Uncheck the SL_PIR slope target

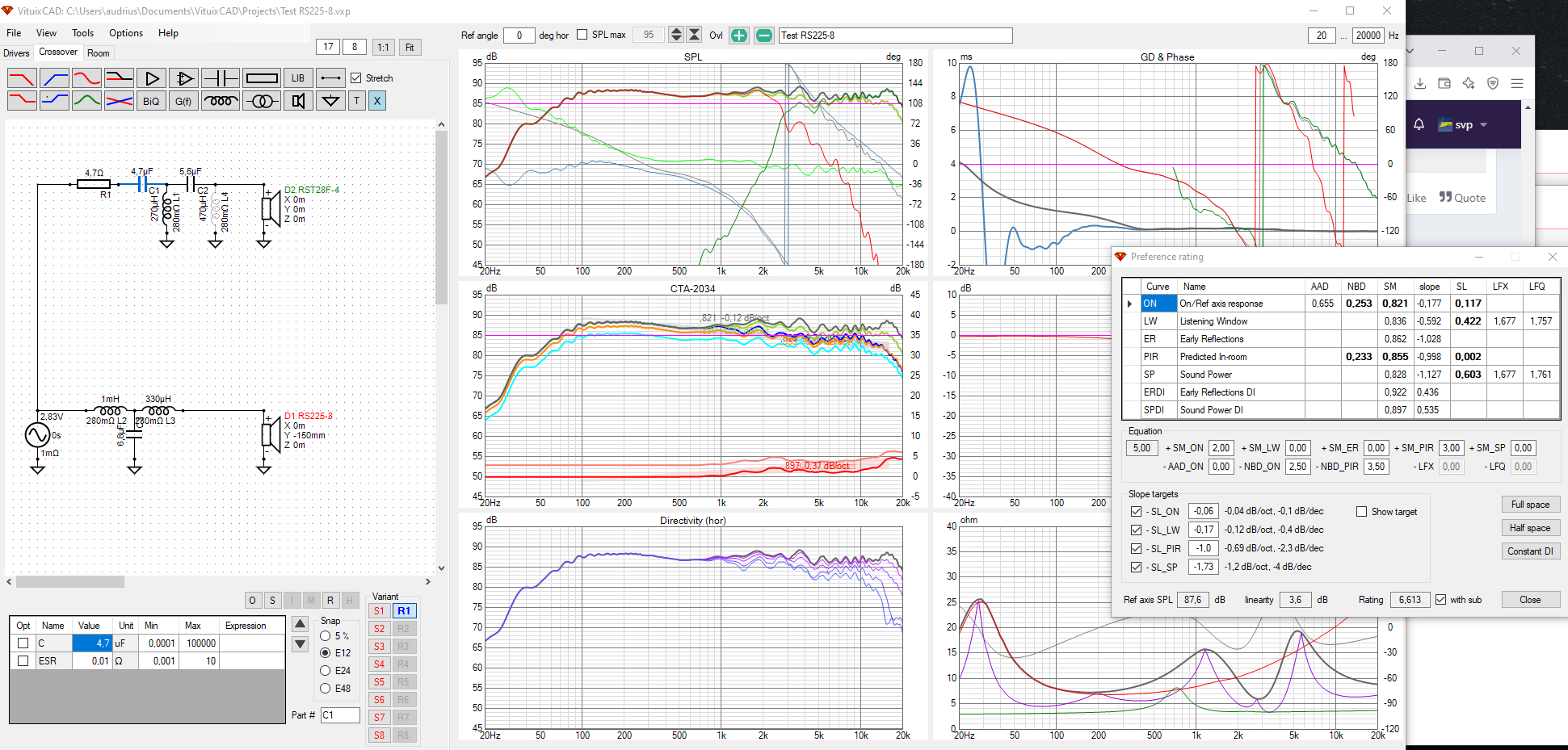[1136, 549]
